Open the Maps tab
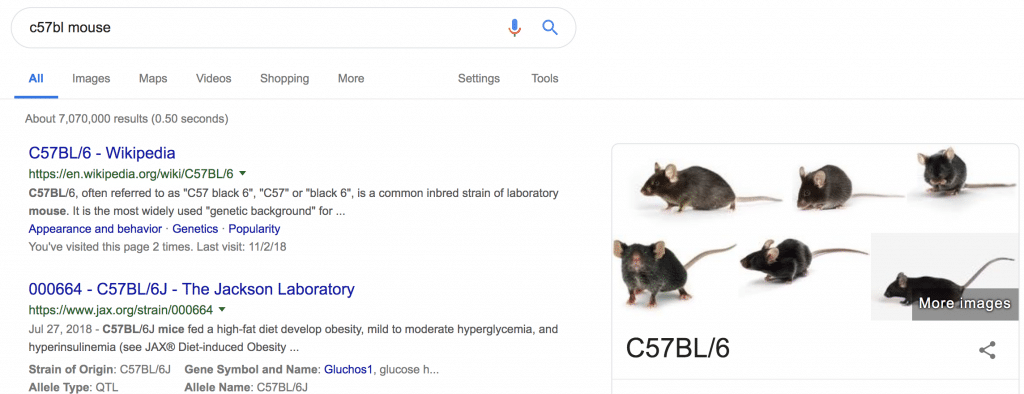The height and width of the screenshot is (394, 1024). pos(153,78)
